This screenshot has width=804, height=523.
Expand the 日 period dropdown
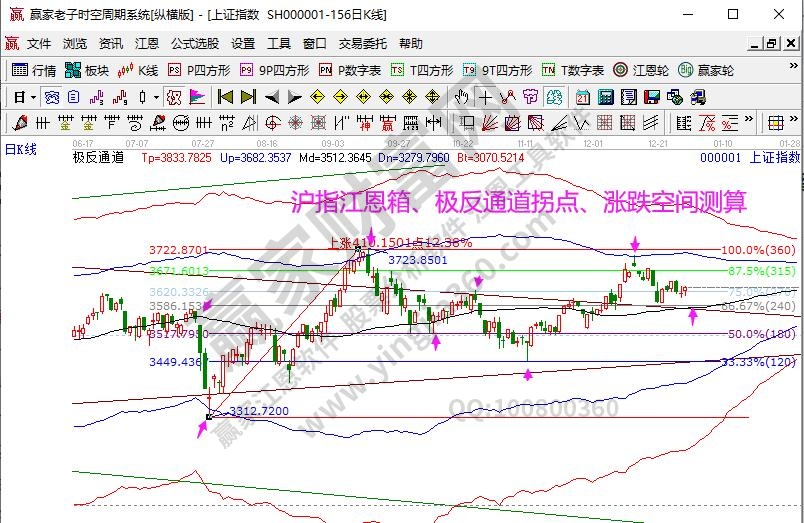pyautogui.click(x=33, y=97)
